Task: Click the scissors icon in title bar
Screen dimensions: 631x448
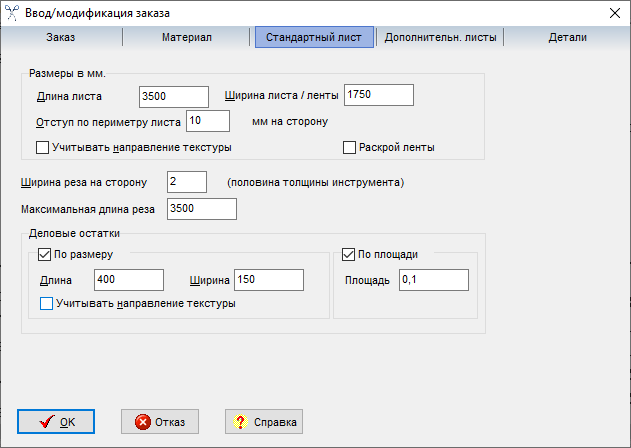Action: coord(13,13)
